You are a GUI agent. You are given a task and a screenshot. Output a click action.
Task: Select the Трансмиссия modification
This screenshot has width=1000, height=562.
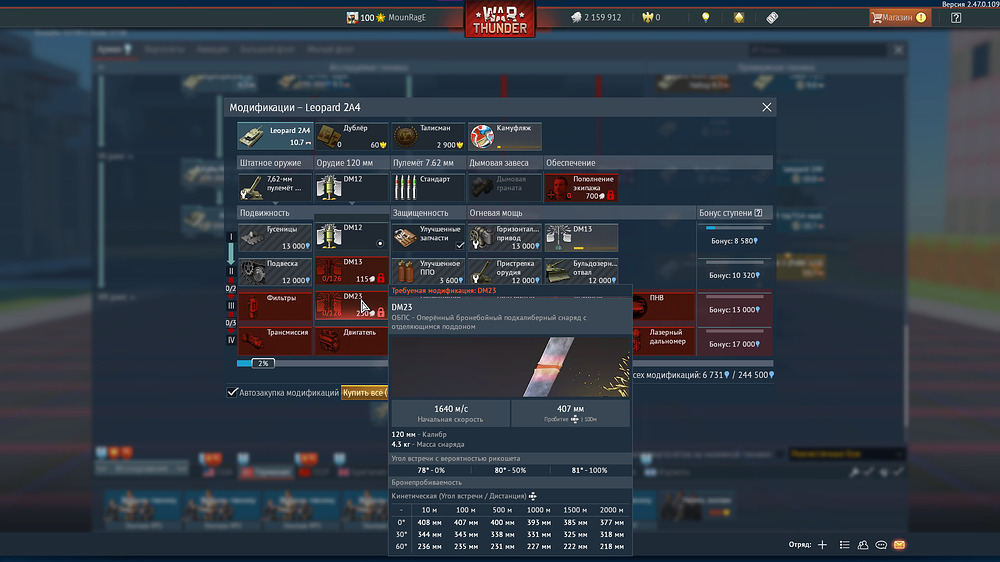(x=275, y=341)
